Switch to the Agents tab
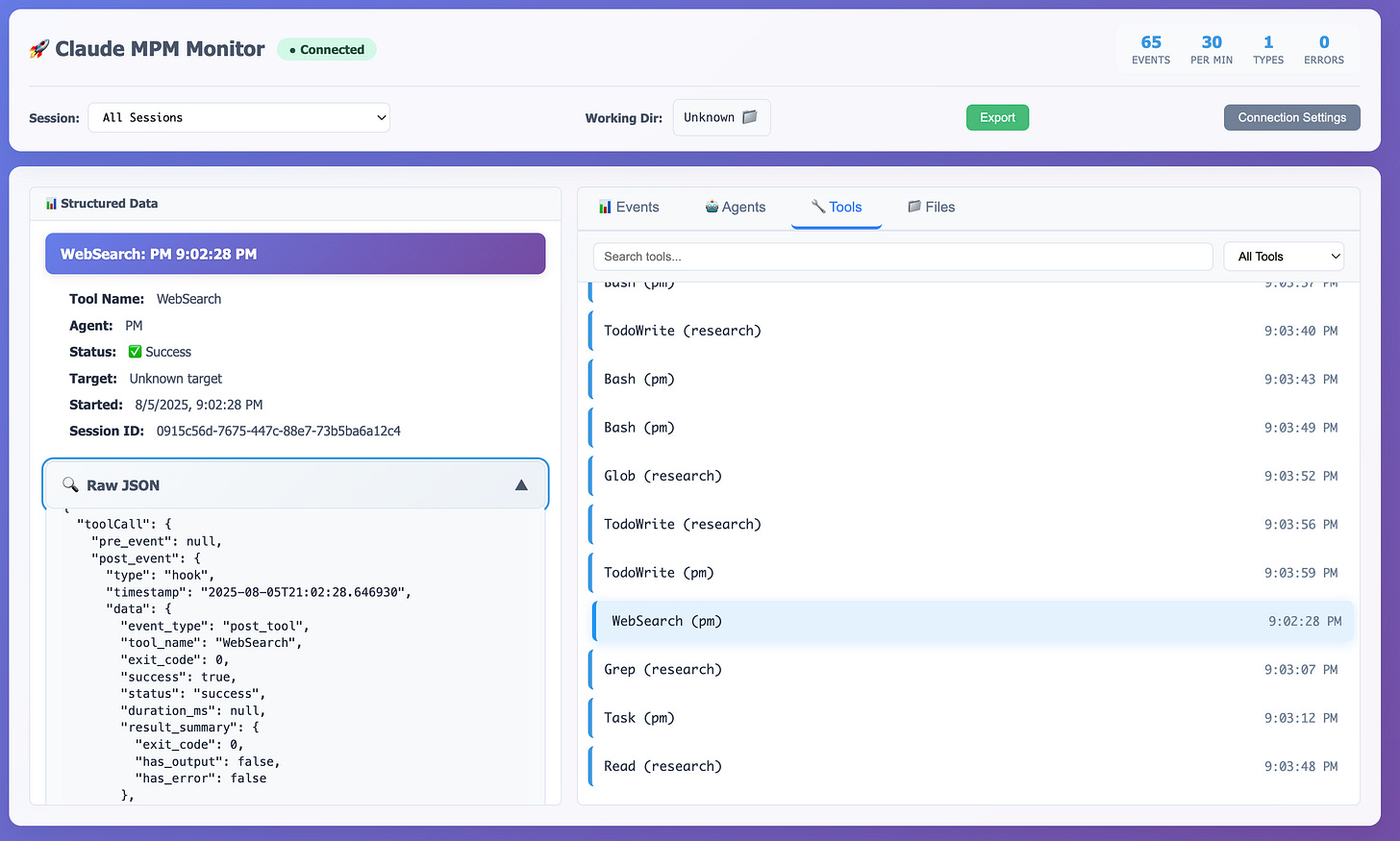 (x=736, y=207)
